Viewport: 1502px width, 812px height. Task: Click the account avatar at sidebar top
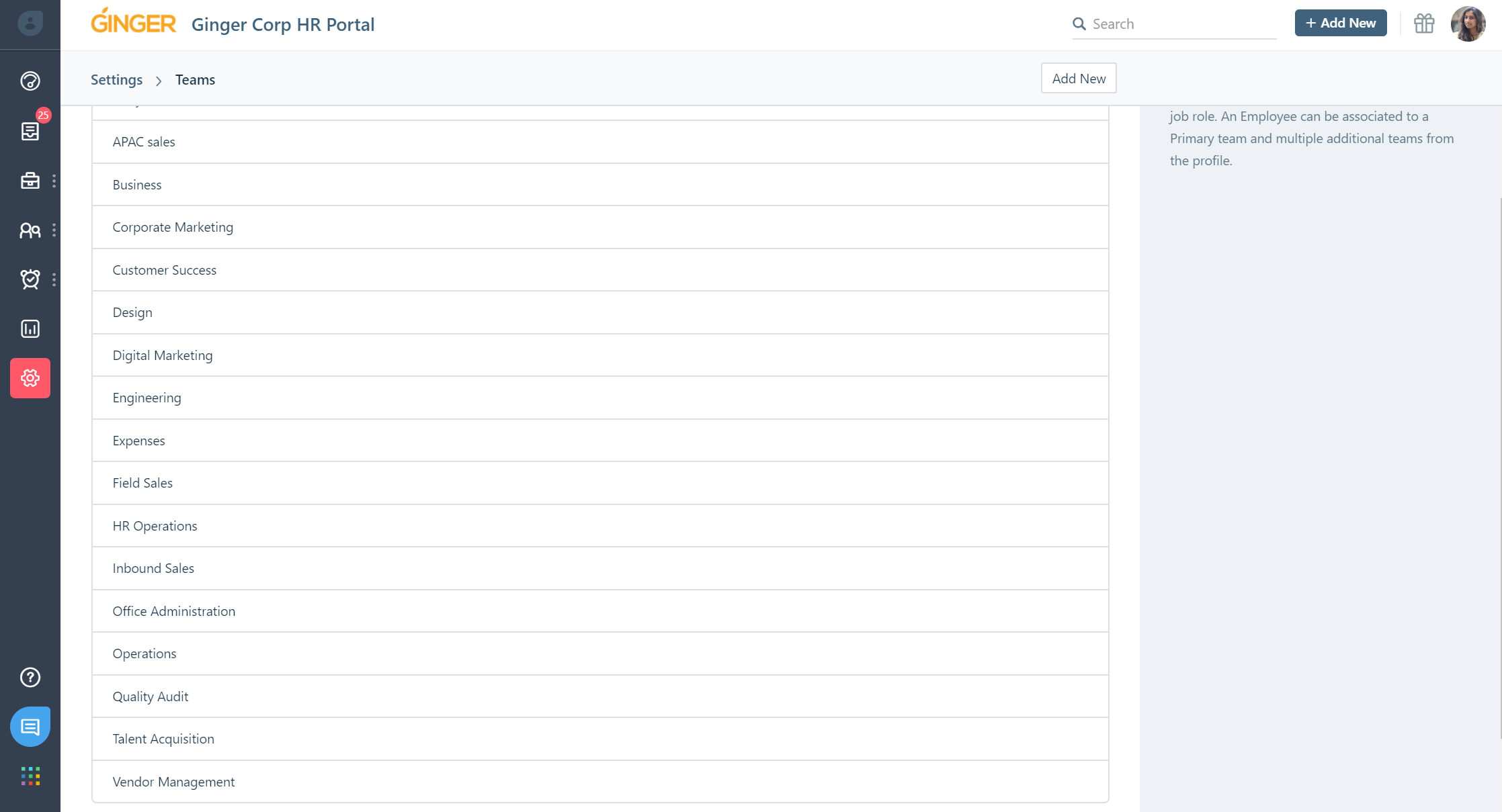[x=30, y=24]
